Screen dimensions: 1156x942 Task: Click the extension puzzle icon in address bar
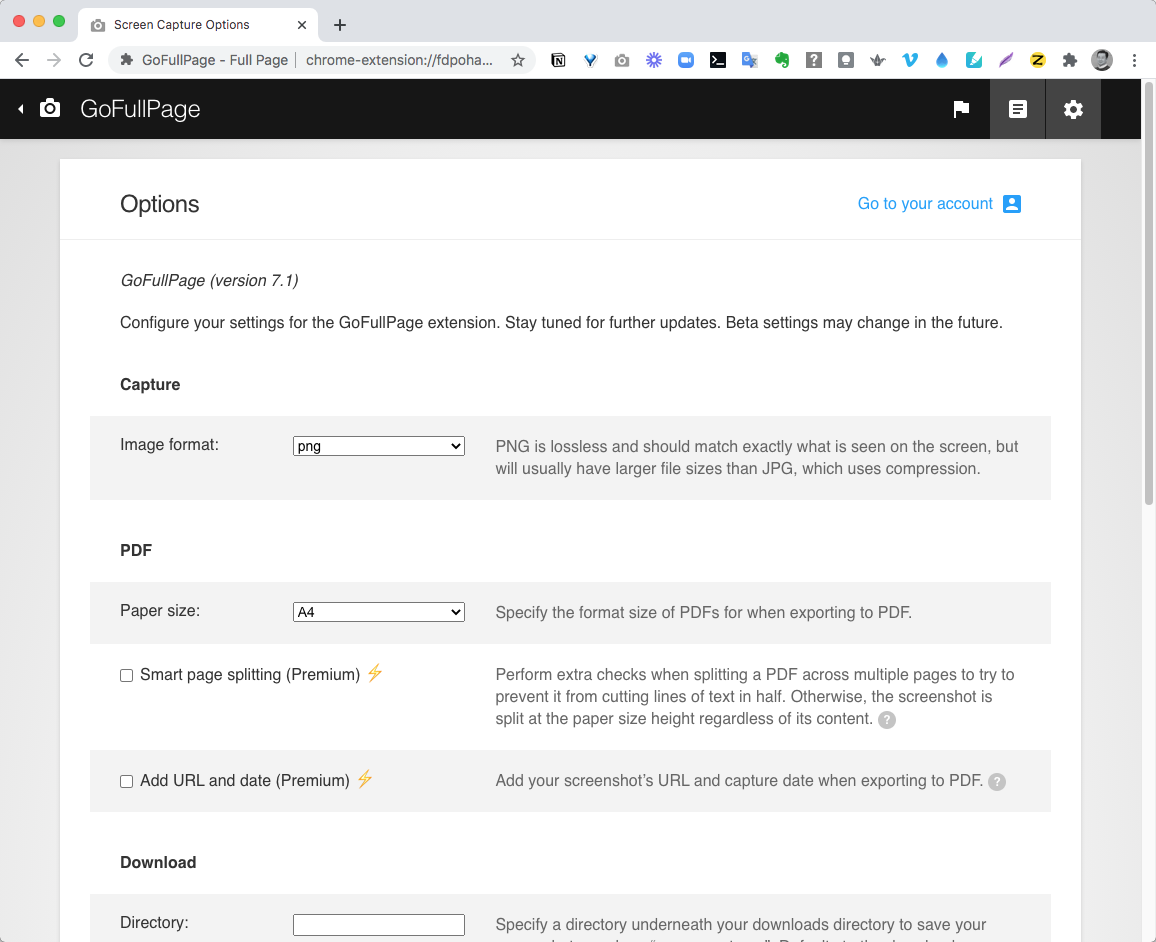coord(127,60)
